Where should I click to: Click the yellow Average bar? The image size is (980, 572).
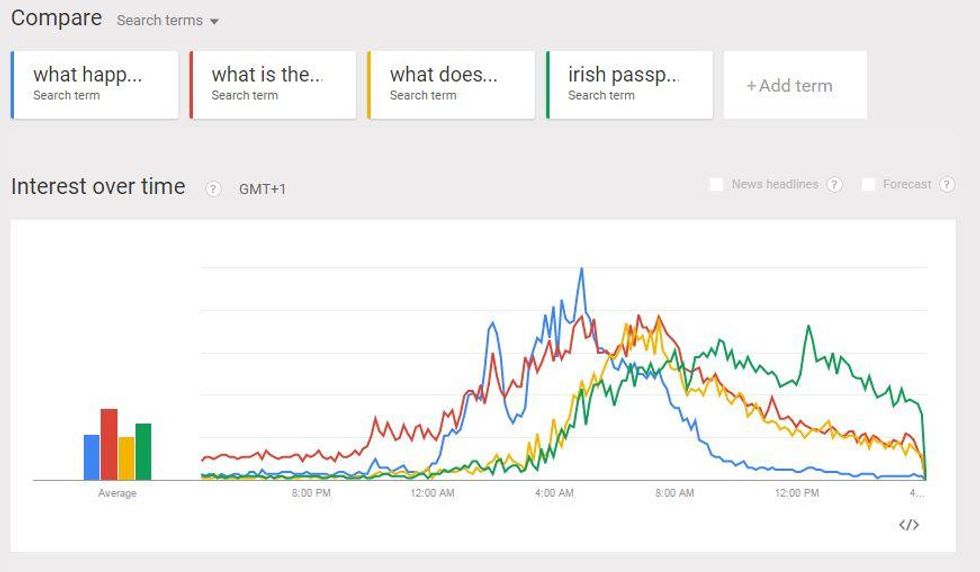coord(126,458)
